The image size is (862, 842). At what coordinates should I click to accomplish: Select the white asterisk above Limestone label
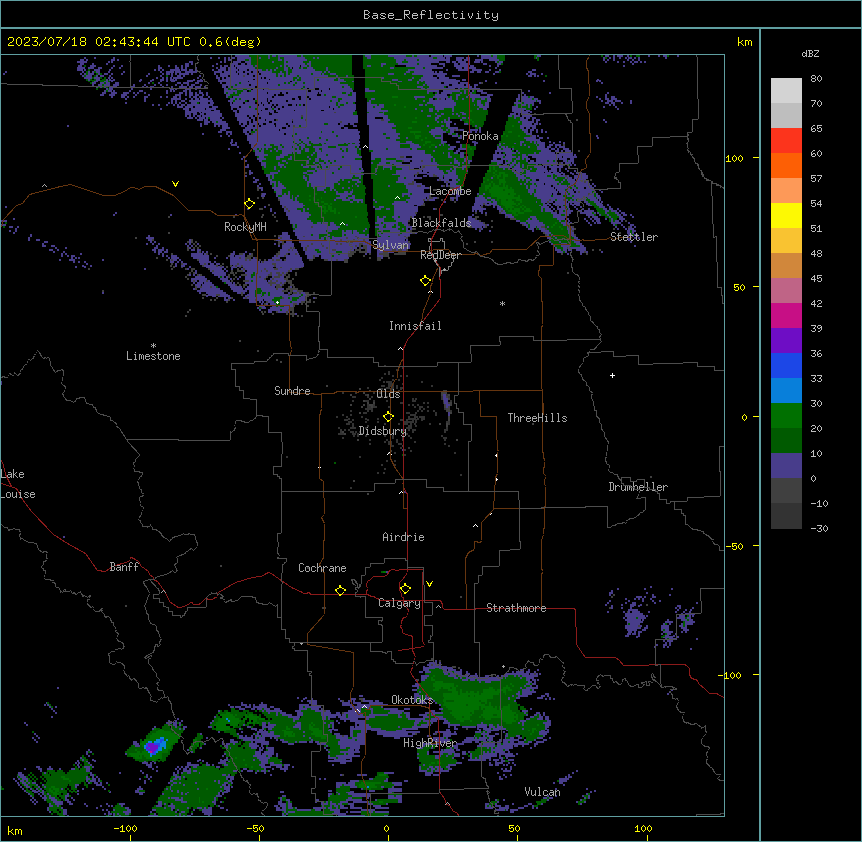(153, 346)
